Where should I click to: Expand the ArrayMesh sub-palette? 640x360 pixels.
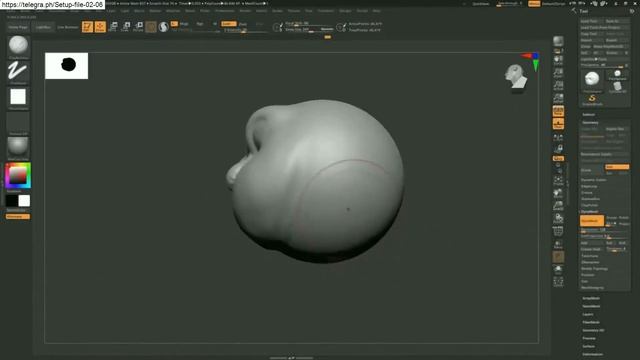pos(591,298)
